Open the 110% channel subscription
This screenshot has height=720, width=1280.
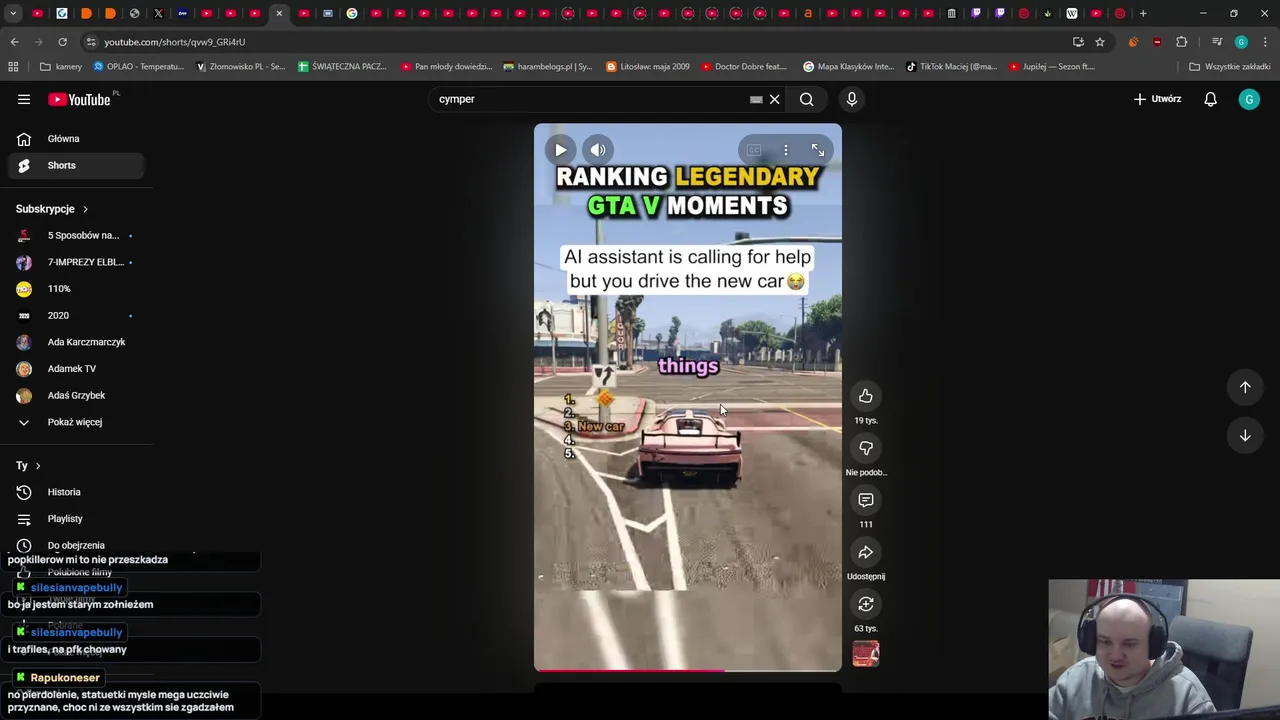pos(76,289)
